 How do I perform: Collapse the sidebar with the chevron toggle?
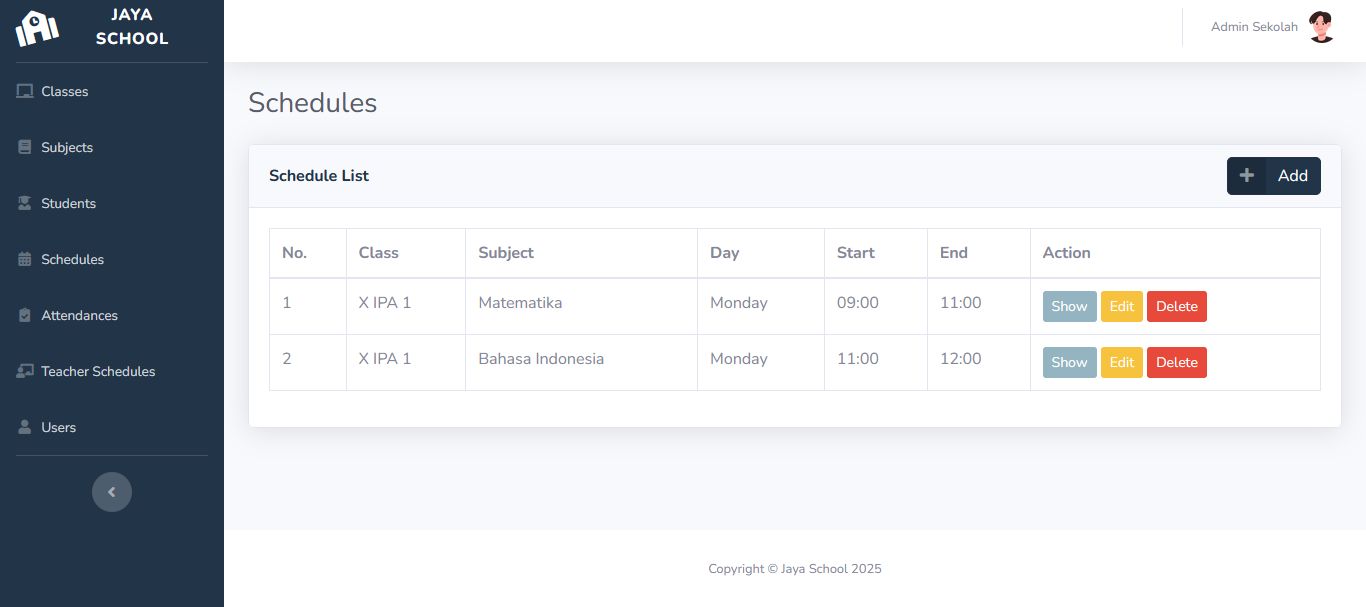112,492
